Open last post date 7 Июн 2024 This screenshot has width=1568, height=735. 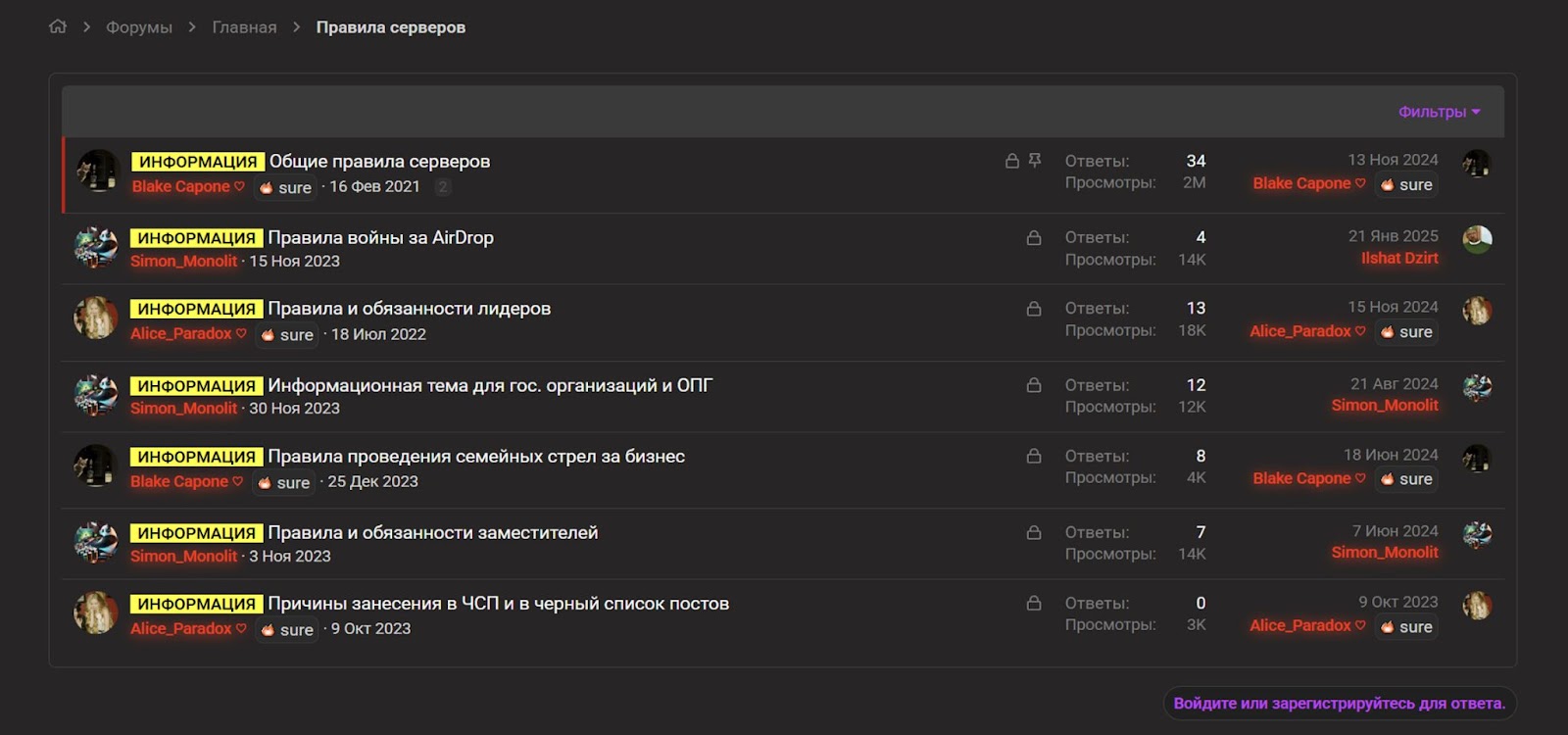[1396, 531]
